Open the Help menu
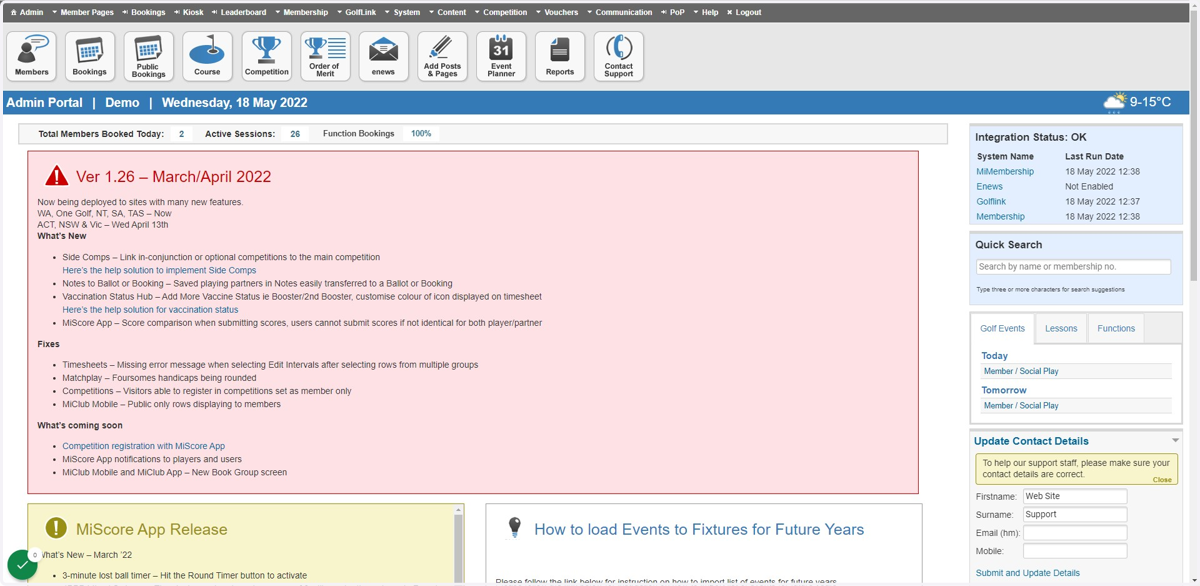Viewport: 1200px width, 586px height. click(x=705, y=12)
